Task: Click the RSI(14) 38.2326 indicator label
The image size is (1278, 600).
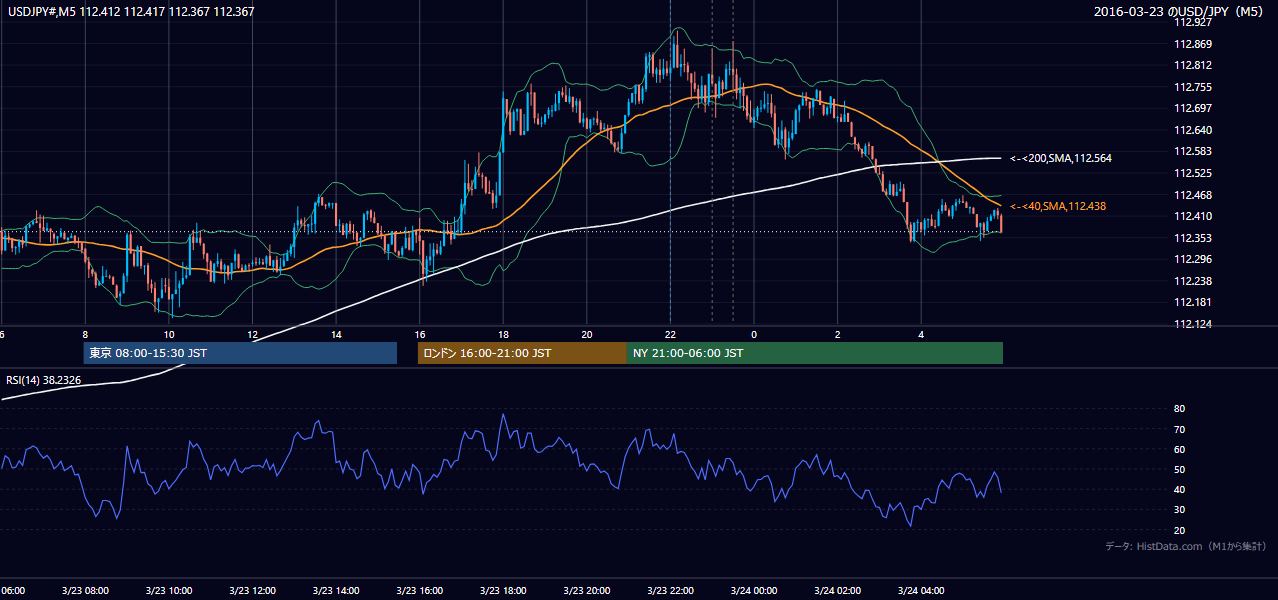Action: [44, 379]
